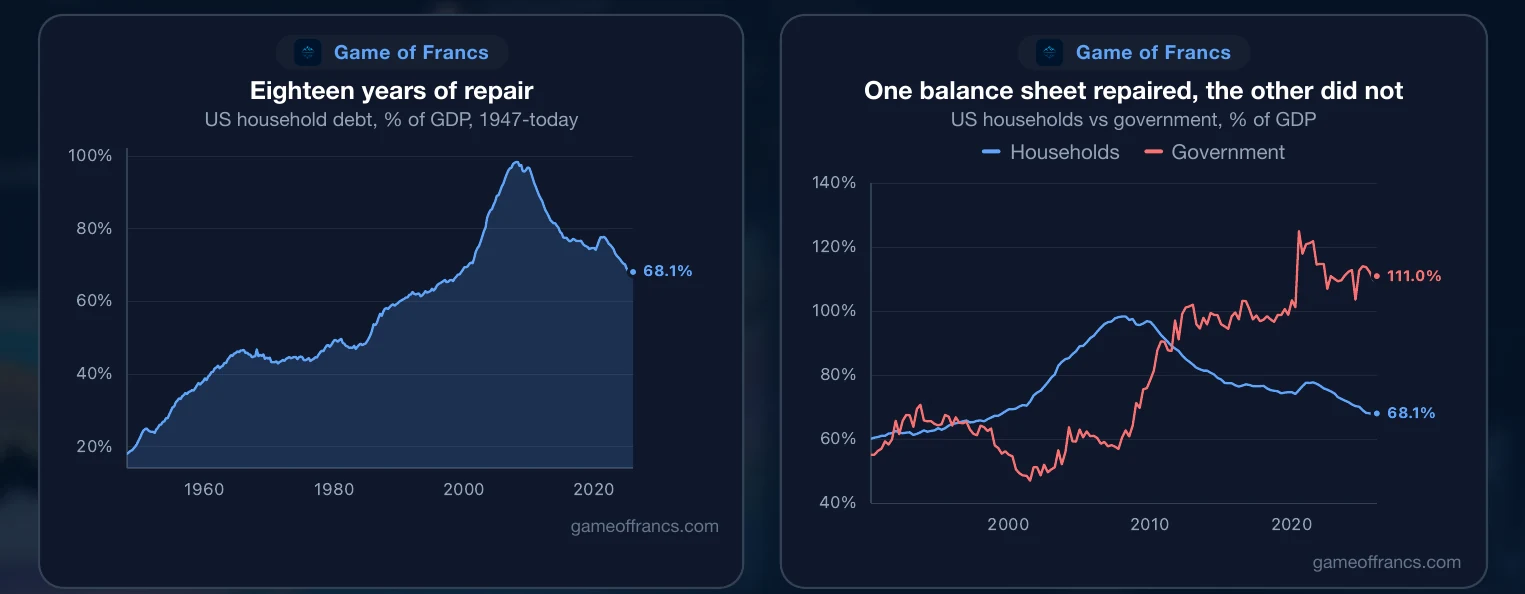Click the red Government legend line swatch
This screenshot has width=1525, height=594.
point(1154,152)
